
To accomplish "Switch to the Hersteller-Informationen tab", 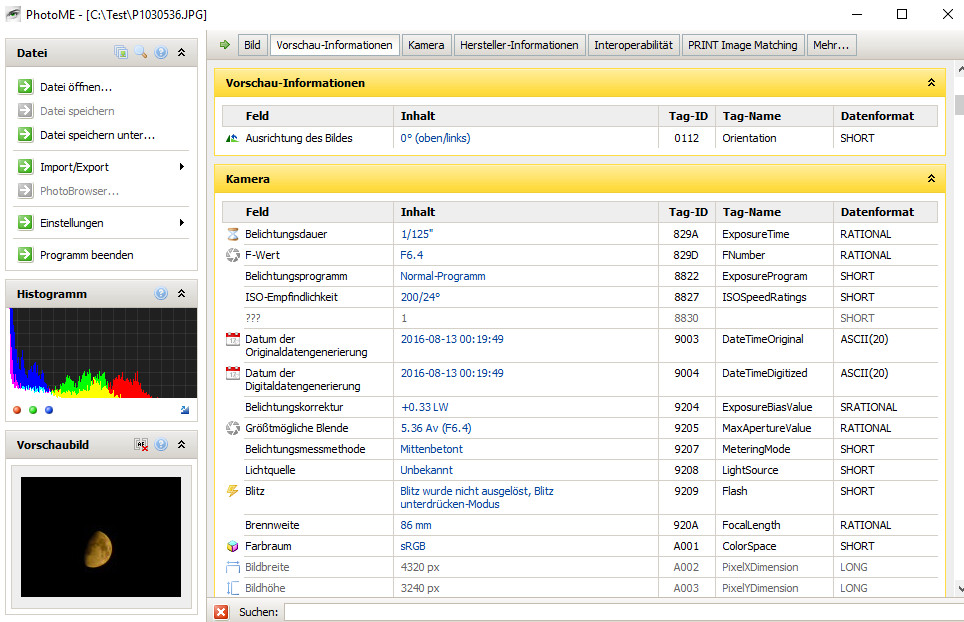I will [519, 45].
